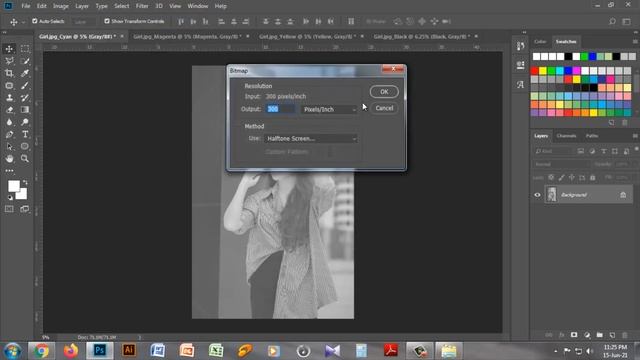Select the Blur tool
640x360 pixels.
point(9,122)
